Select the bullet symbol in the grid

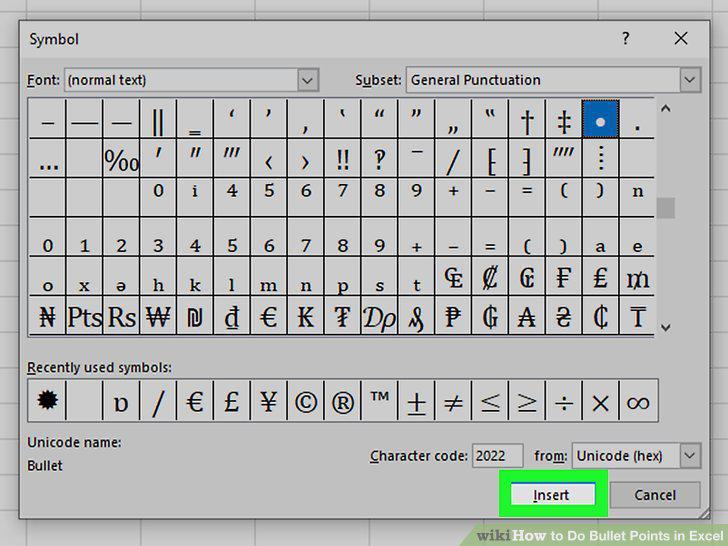600,119
